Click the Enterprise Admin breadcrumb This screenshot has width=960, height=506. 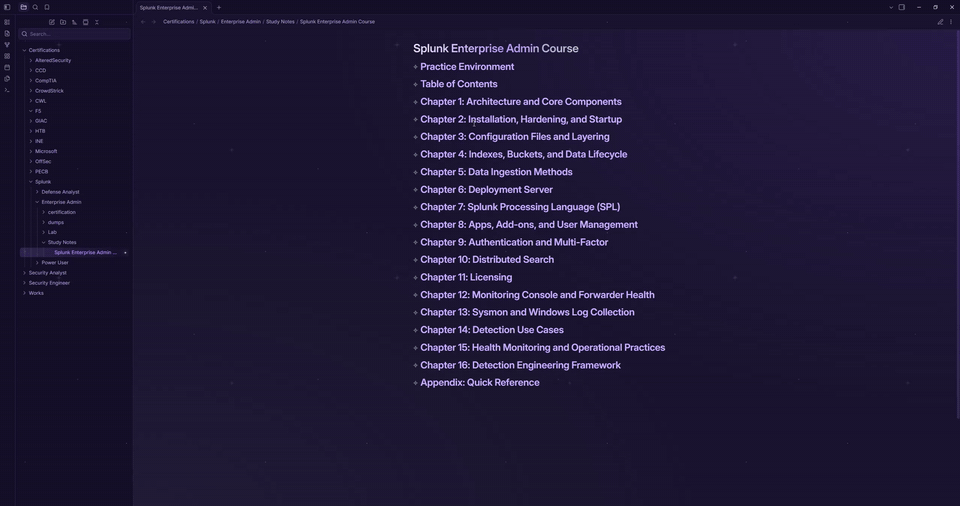click(x=241, y=21)
